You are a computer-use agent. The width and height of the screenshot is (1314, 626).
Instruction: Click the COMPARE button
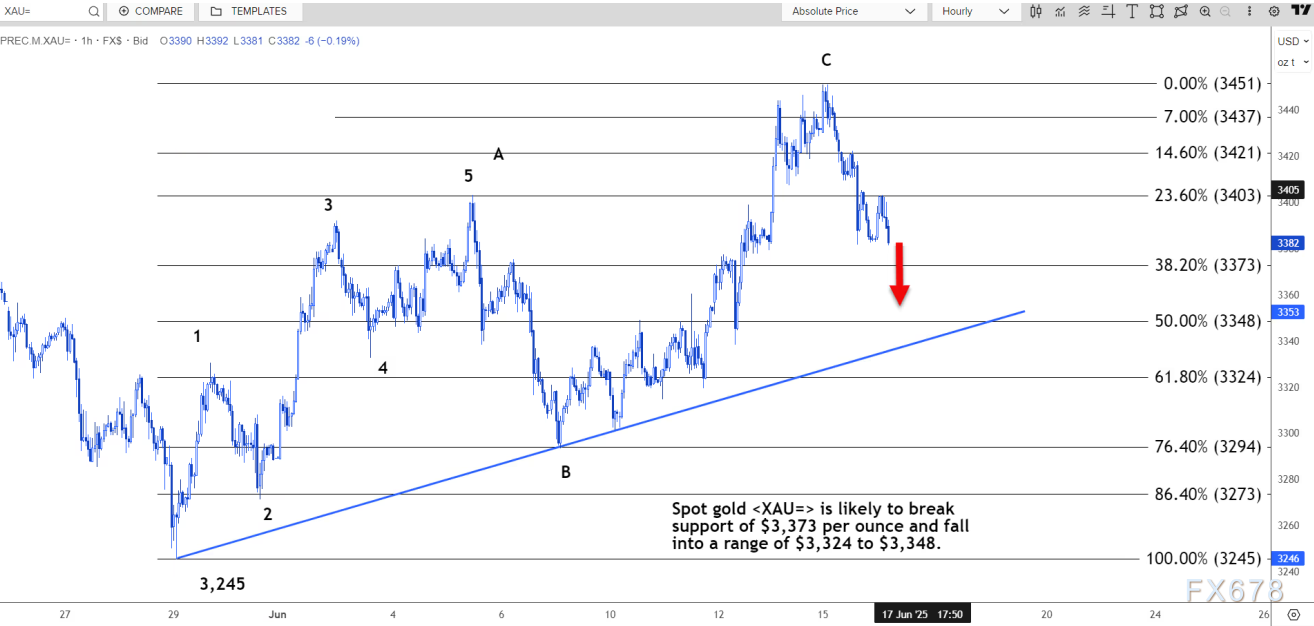pos(150,11)
